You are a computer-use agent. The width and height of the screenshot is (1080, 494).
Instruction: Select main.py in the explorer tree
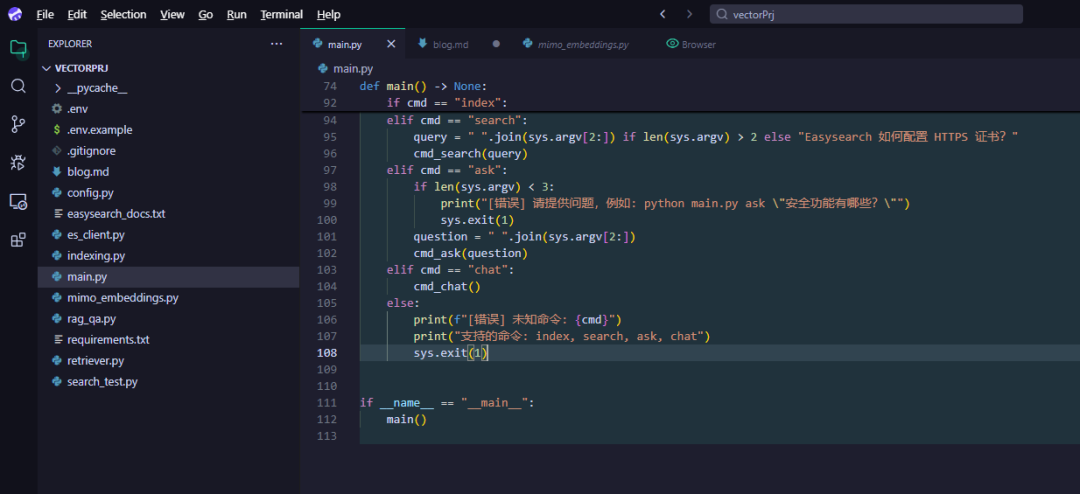coord(168,277)
